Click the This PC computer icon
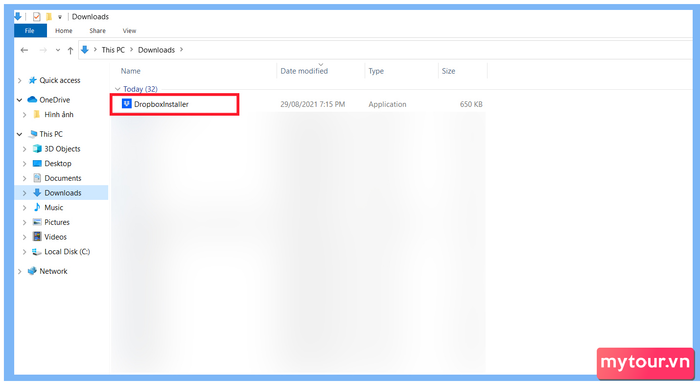The width and height of the screenshot is (700, 387). 33,134
